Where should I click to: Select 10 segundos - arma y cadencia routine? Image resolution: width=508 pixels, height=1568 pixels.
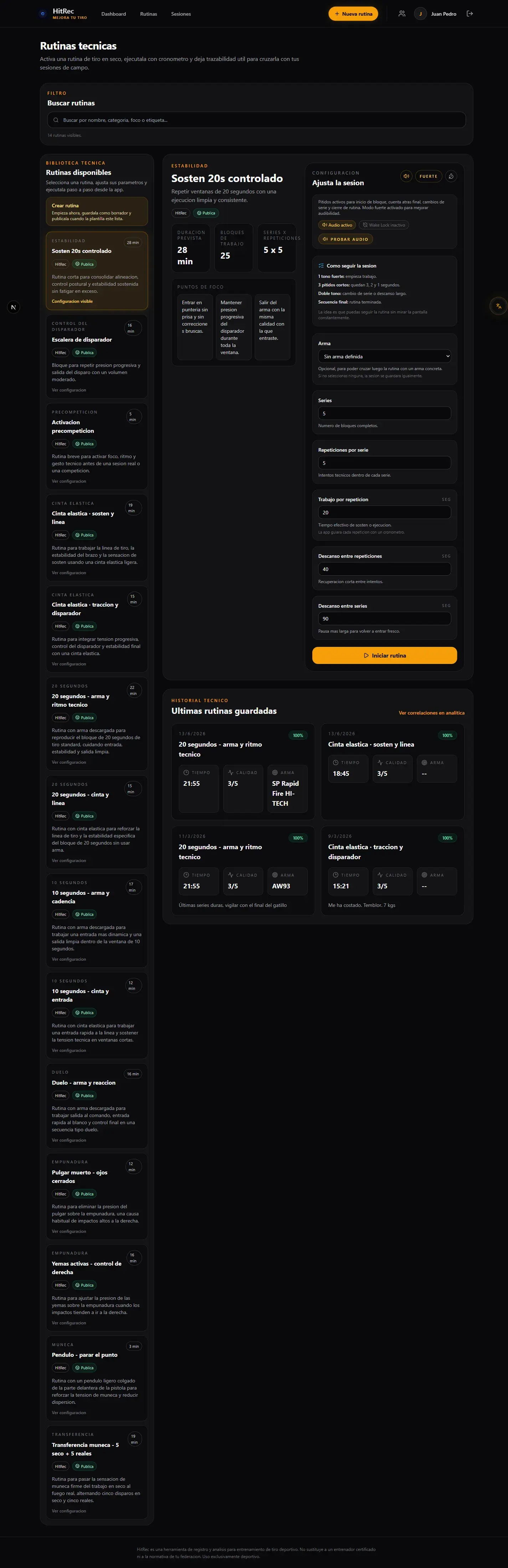point(97,920)
